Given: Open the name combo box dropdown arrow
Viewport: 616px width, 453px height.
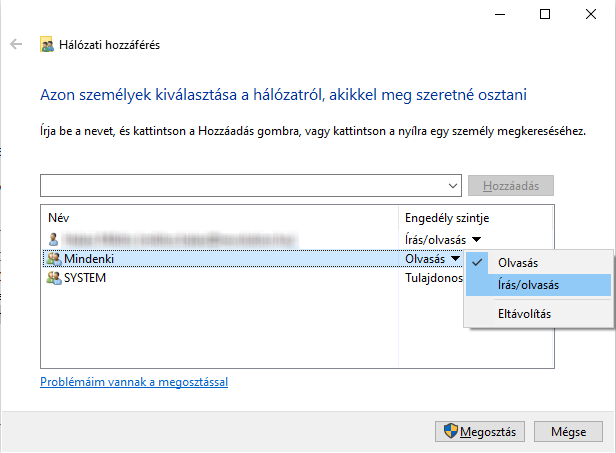Looking at the screenshot, I should click(x=453, y=185).
